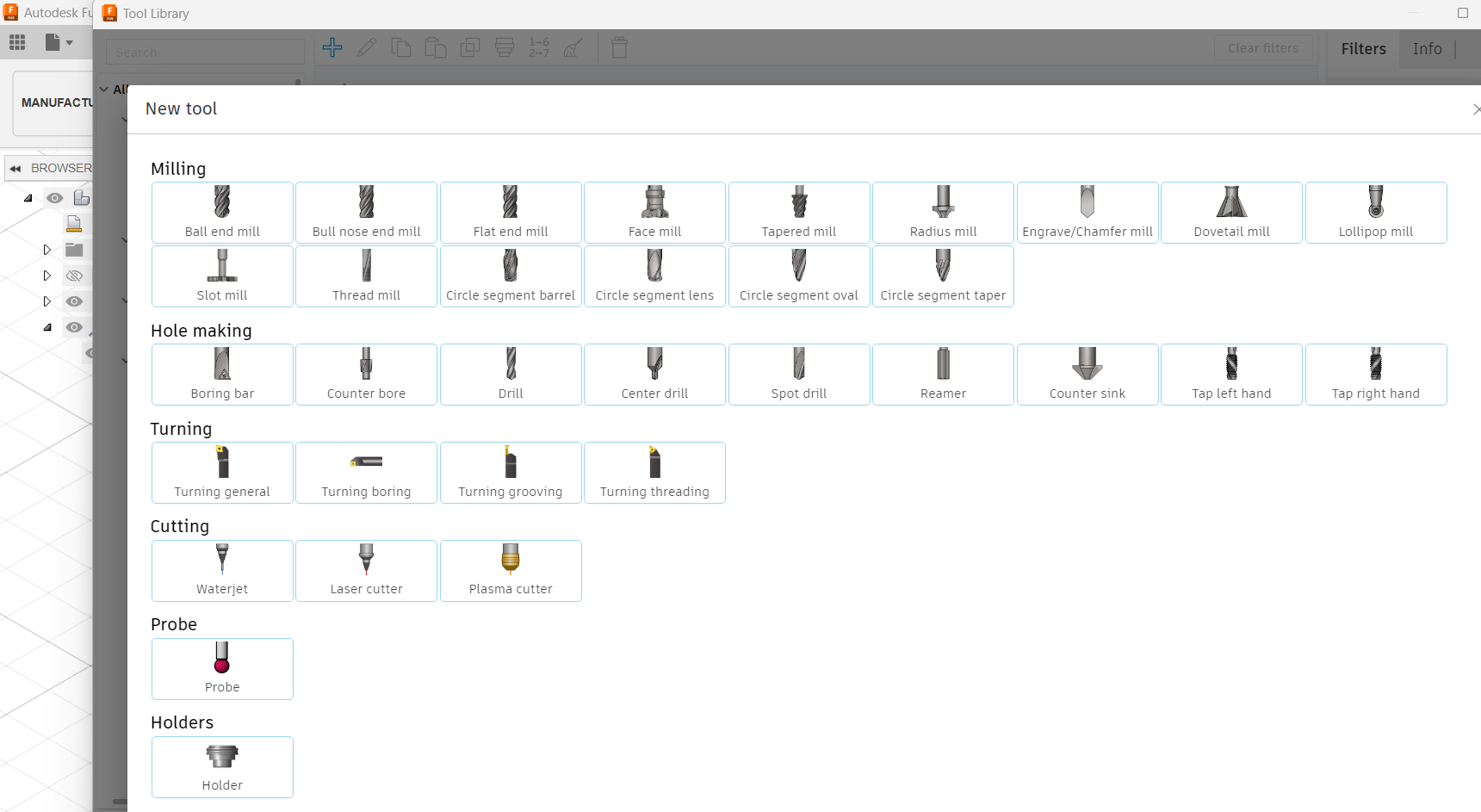Image resolution: width=1481 pixels, height=812 pixels.
Task: Click the Edit tool pencil icon
Action: tap(367, 47)
